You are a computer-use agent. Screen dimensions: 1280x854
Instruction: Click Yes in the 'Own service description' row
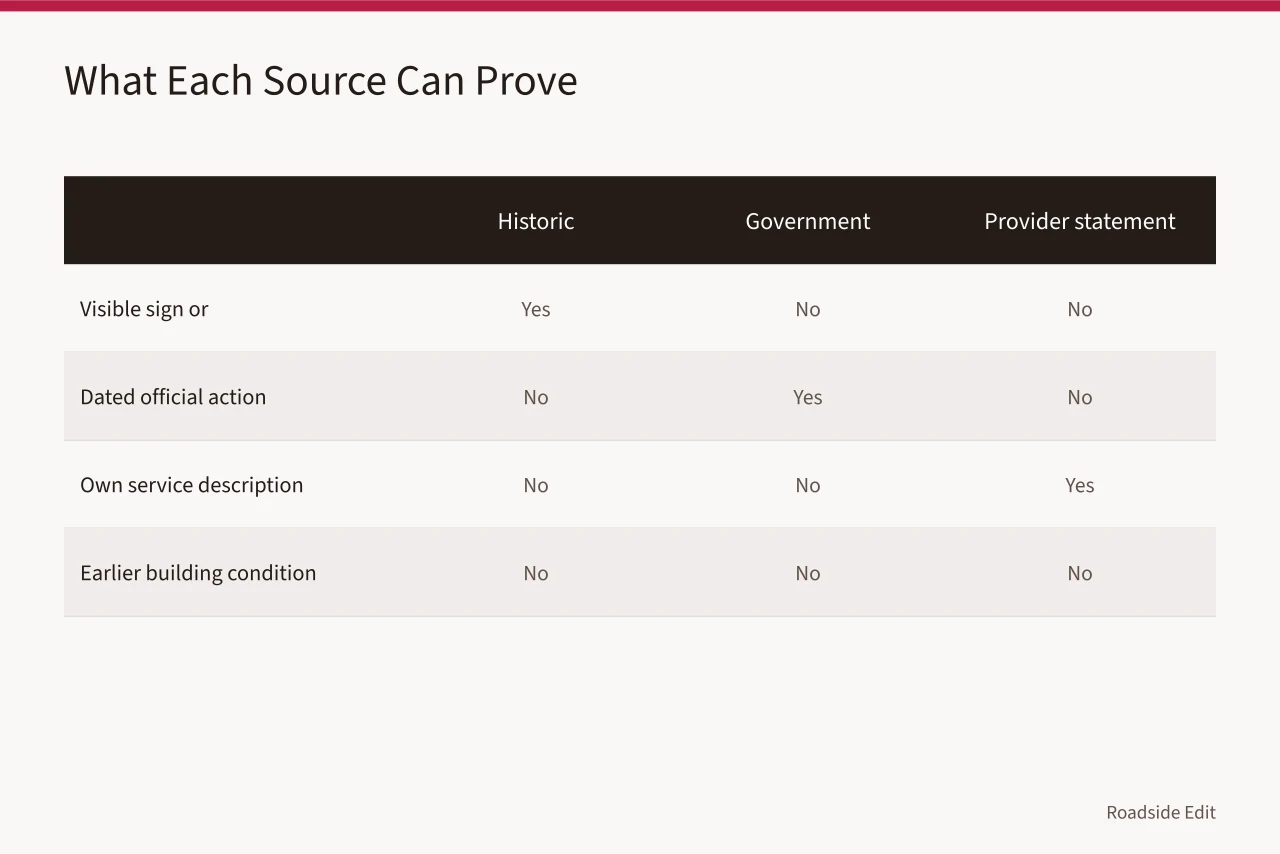tap(1080, 485)
